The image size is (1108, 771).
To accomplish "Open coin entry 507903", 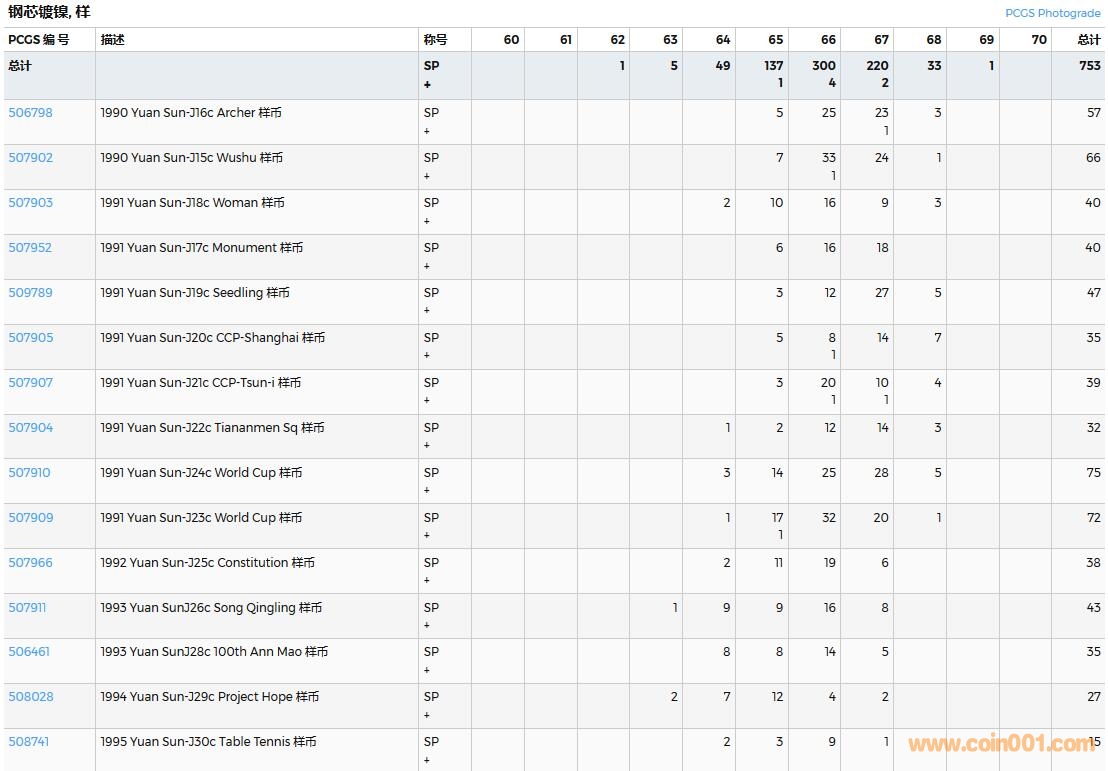I will [30, 203].
